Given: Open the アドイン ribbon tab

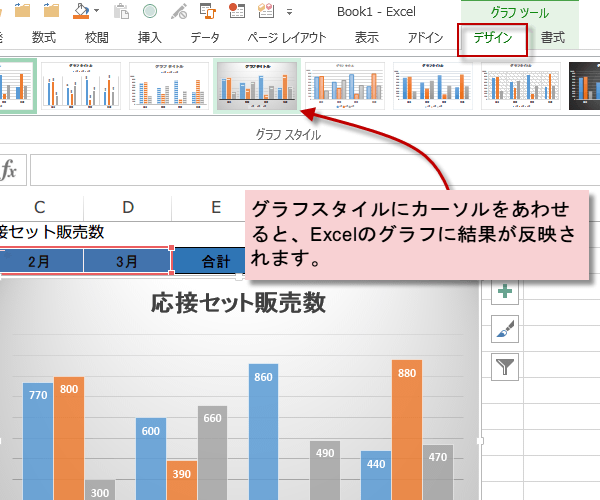Looking at the screenshot, I should point(425,37).
